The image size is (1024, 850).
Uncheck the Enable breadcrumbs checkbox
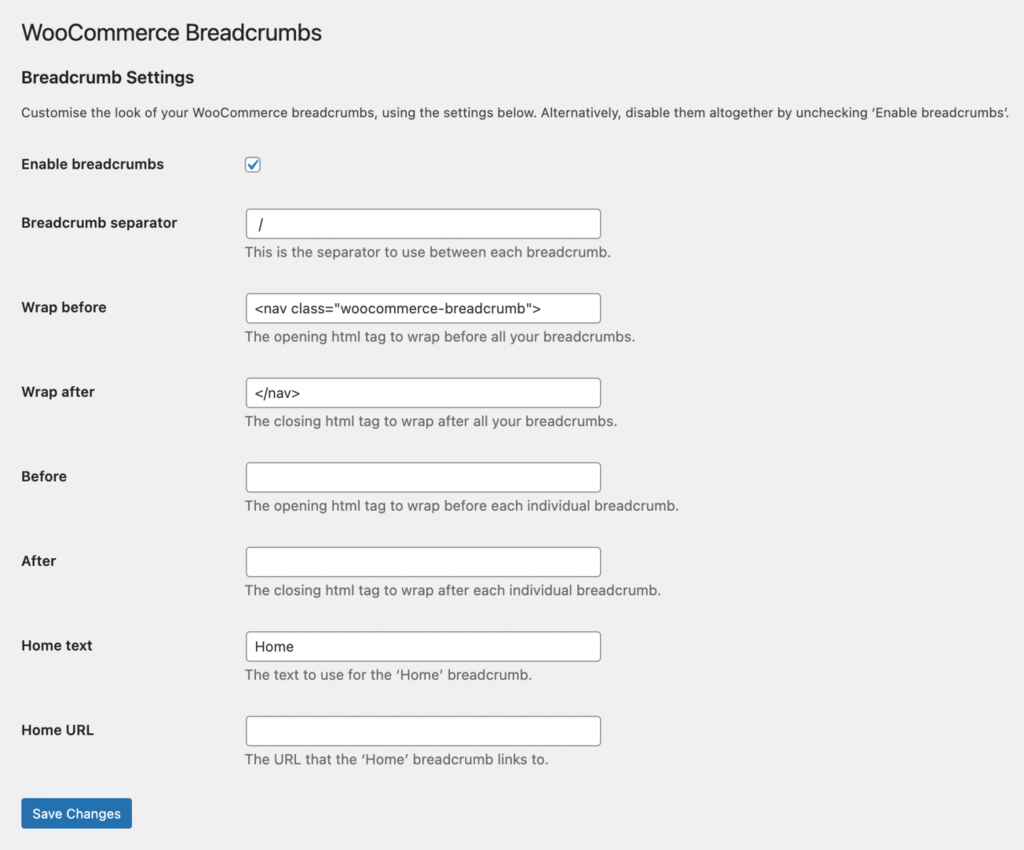(253, 165)
